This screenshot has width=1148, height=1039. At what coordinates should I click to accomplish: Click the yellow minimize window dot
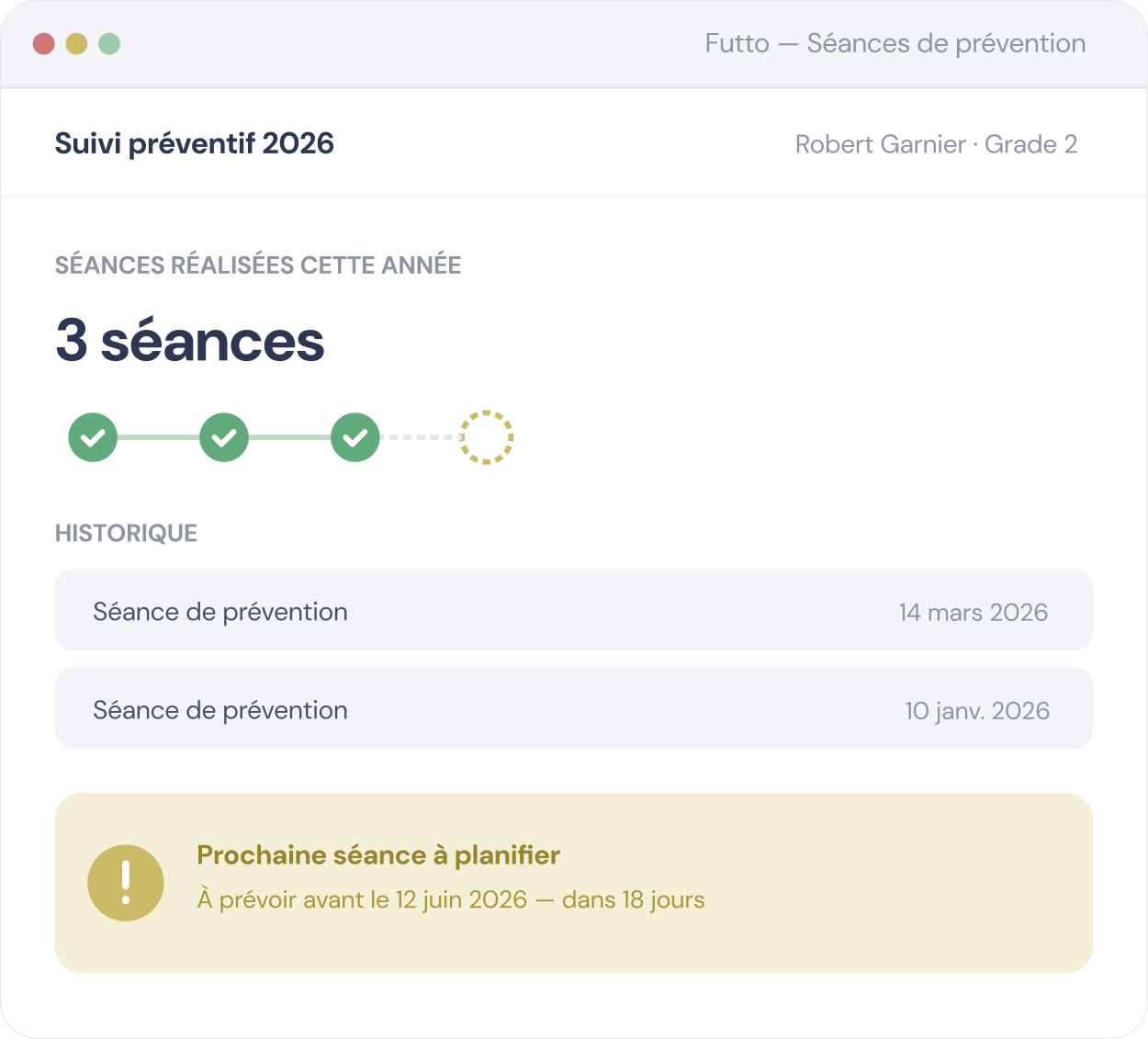(x=76, y=43)
